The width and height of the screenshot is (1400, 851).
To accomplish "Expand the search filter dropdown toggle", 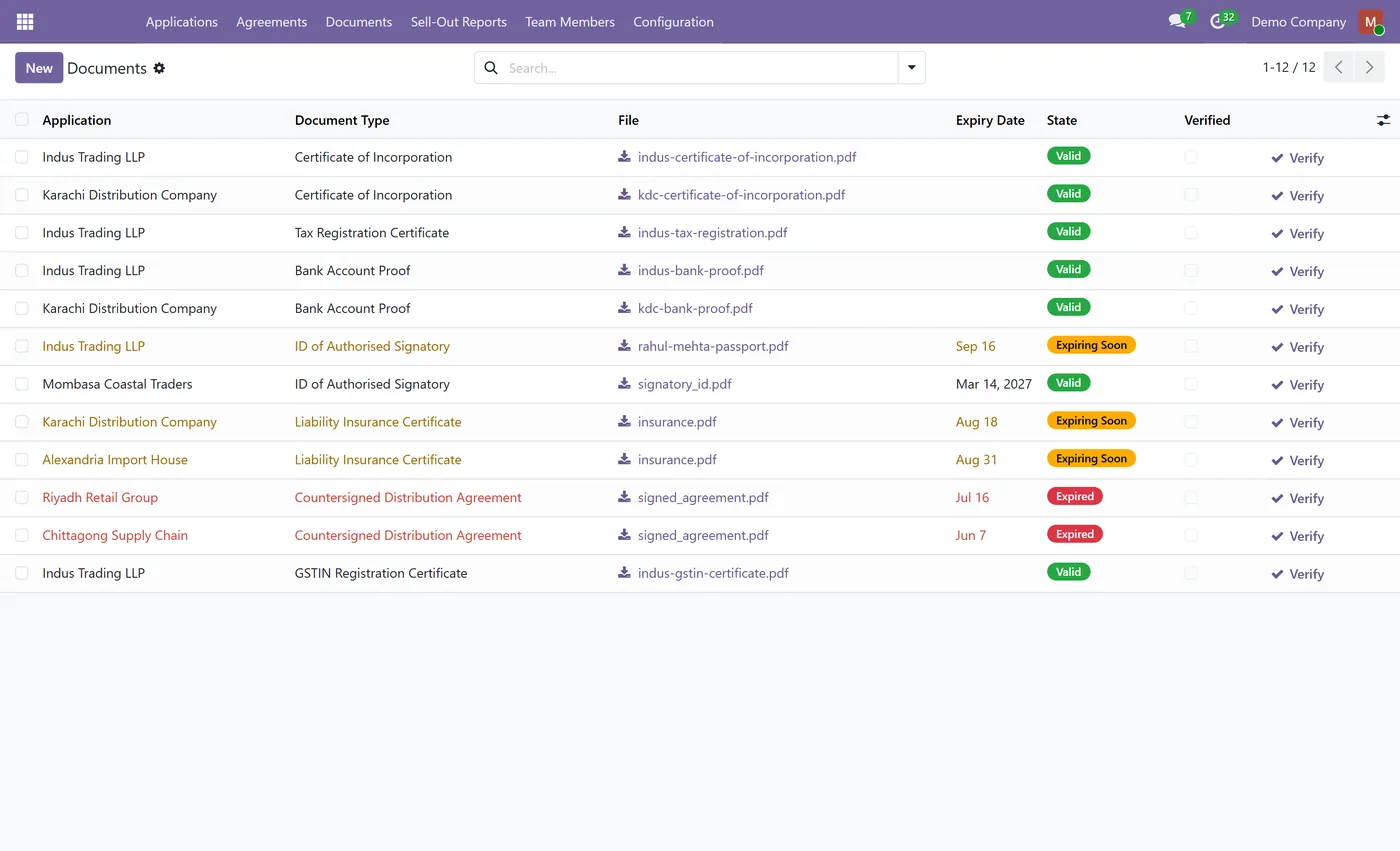I will tap(912, 68).
